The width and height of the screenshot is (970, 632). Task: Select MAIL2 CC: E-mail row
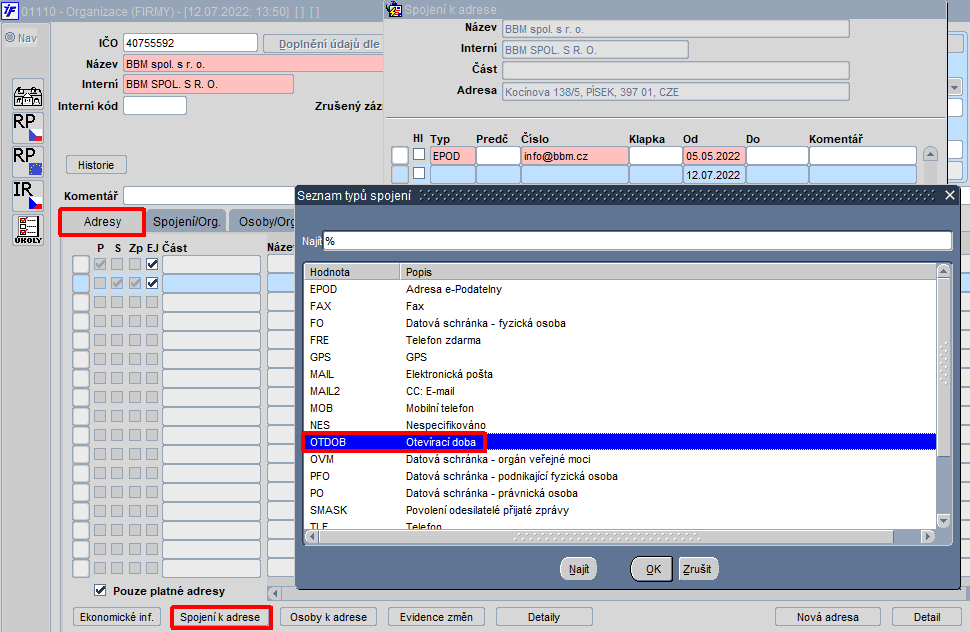click(x=621, y=391)
